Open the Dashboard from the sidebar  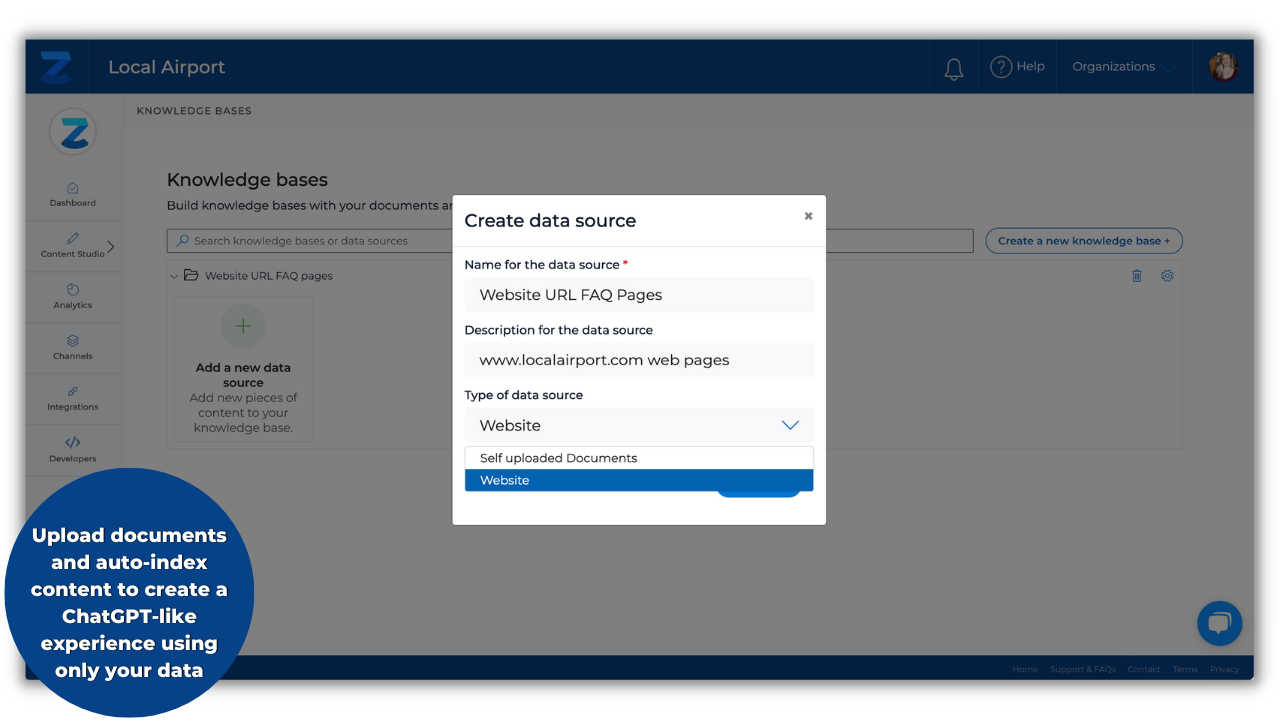[x=72, y=194]
